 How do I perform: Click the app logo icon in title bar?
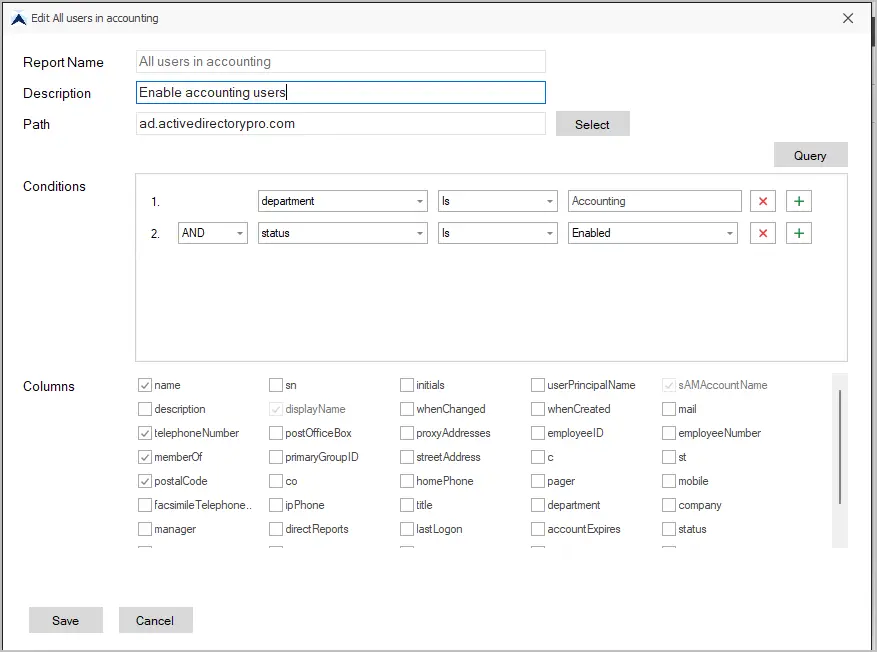coord(18,18)
